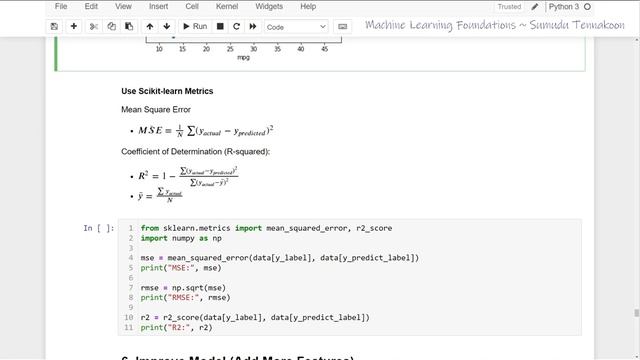
Task: Click the print("R2:", r2) line
Action: [176, 327]
